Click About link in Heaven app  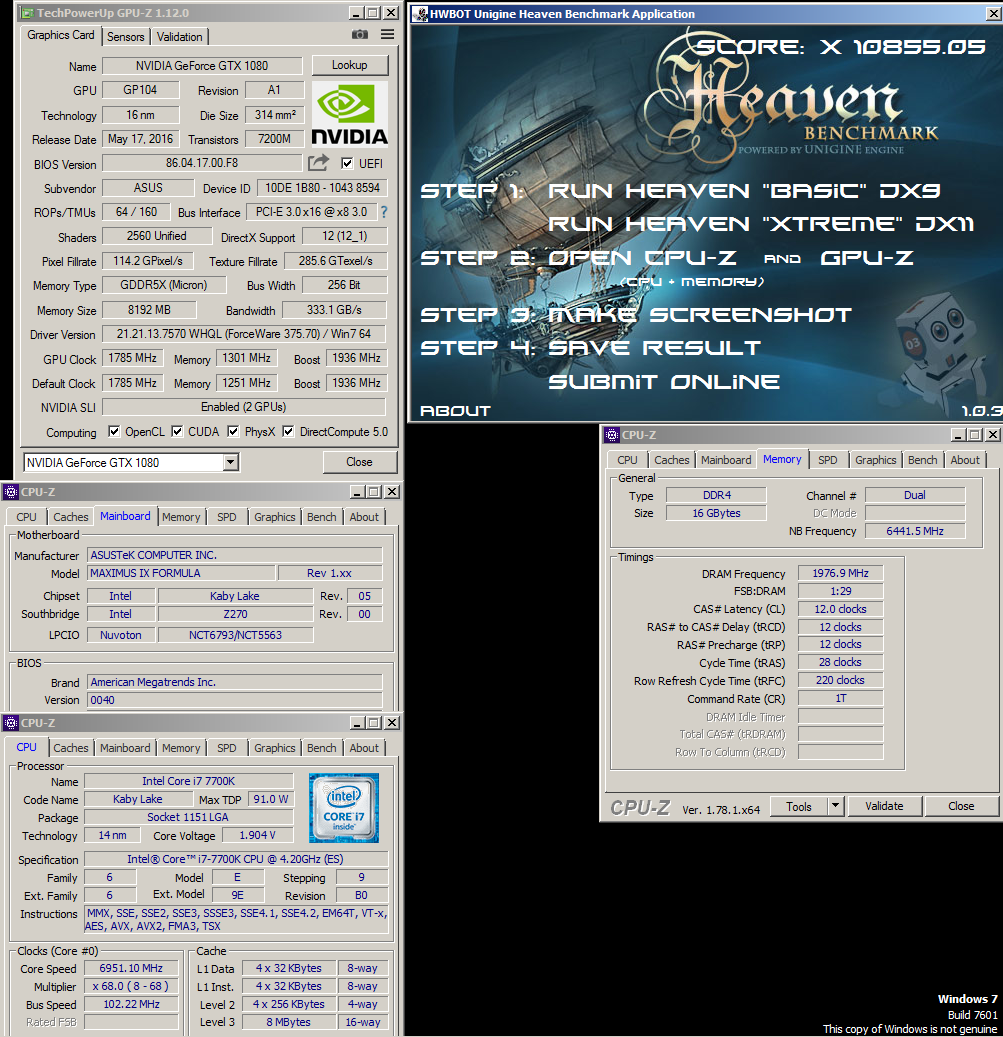click(456, 411)
